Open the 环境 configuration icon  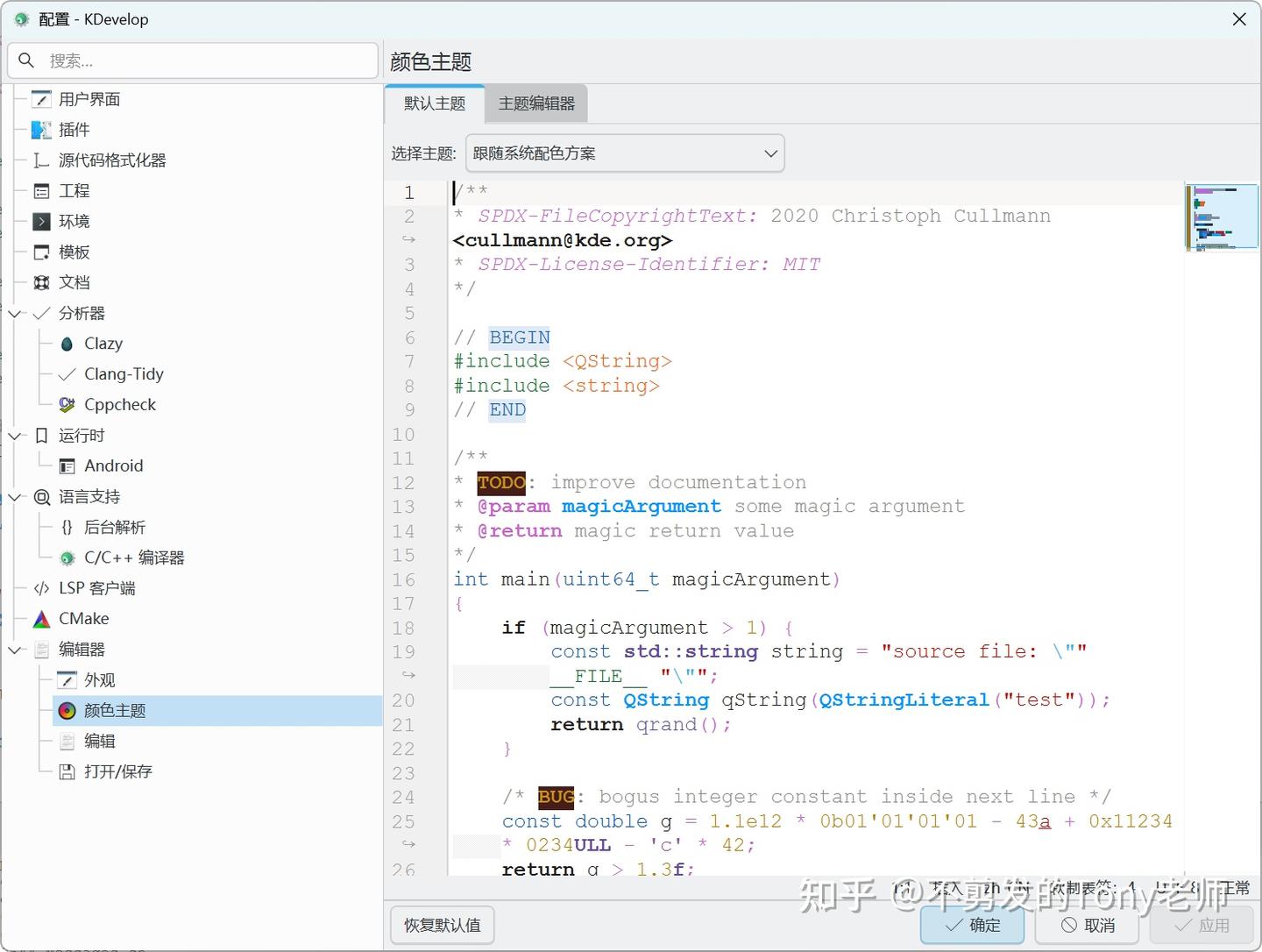[40, 221]
